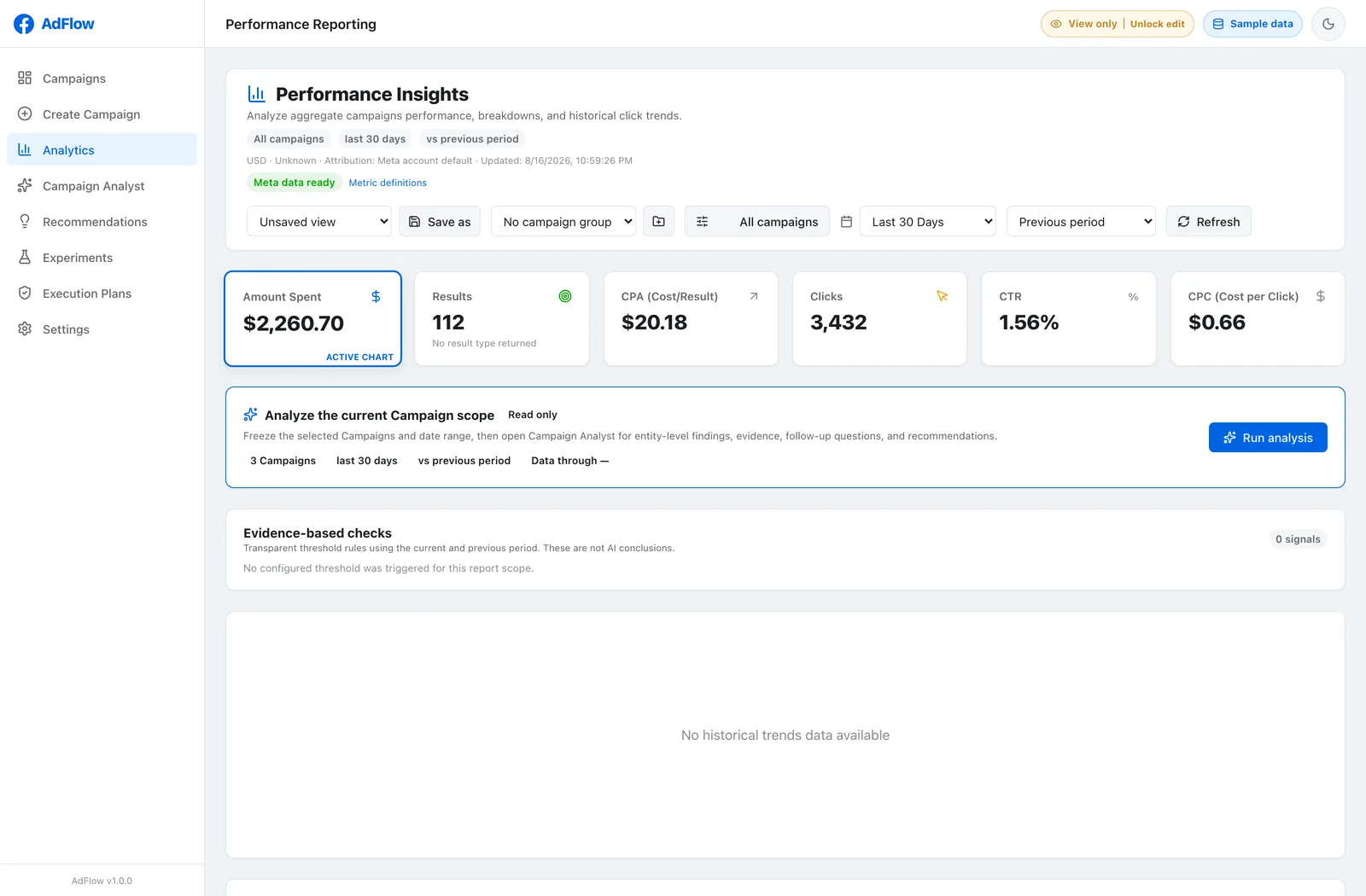Click the 3 Campaigns scope chip
Image resolution: width=1366 pixels, height=896 pixels.
coord(283,460)
